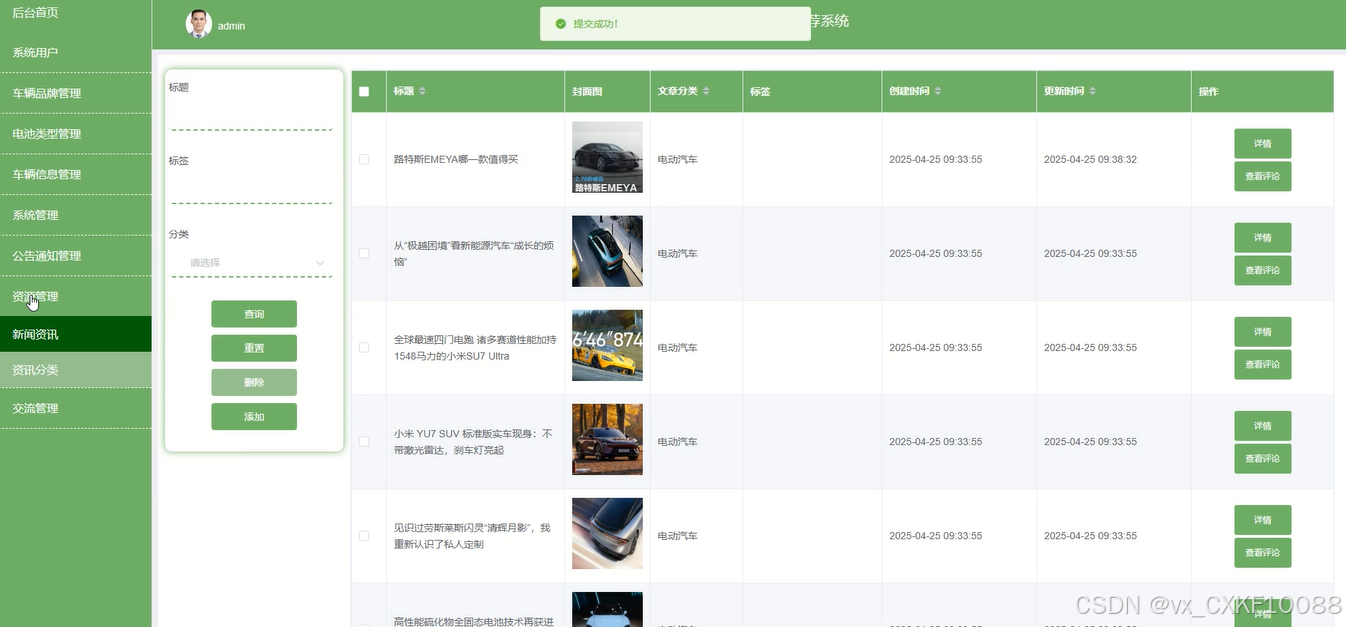The height and width of the screenshot is (627, 1346).
Task: View comments for 劳斯莱斯闪灵 article
Action: [1262, 552]
